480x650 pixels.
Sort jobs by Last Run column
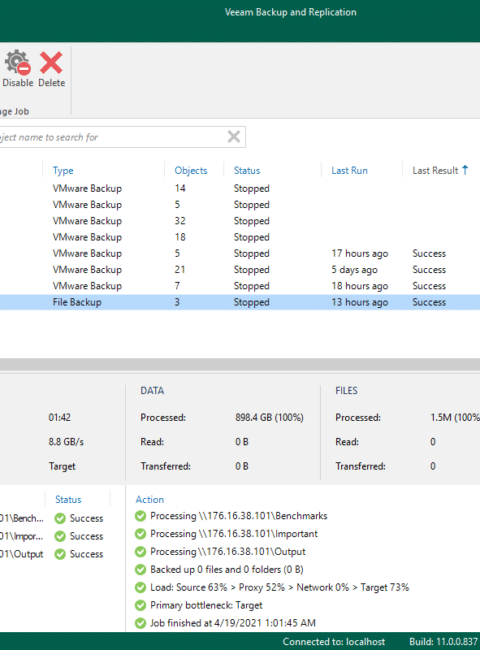[349, 170]
